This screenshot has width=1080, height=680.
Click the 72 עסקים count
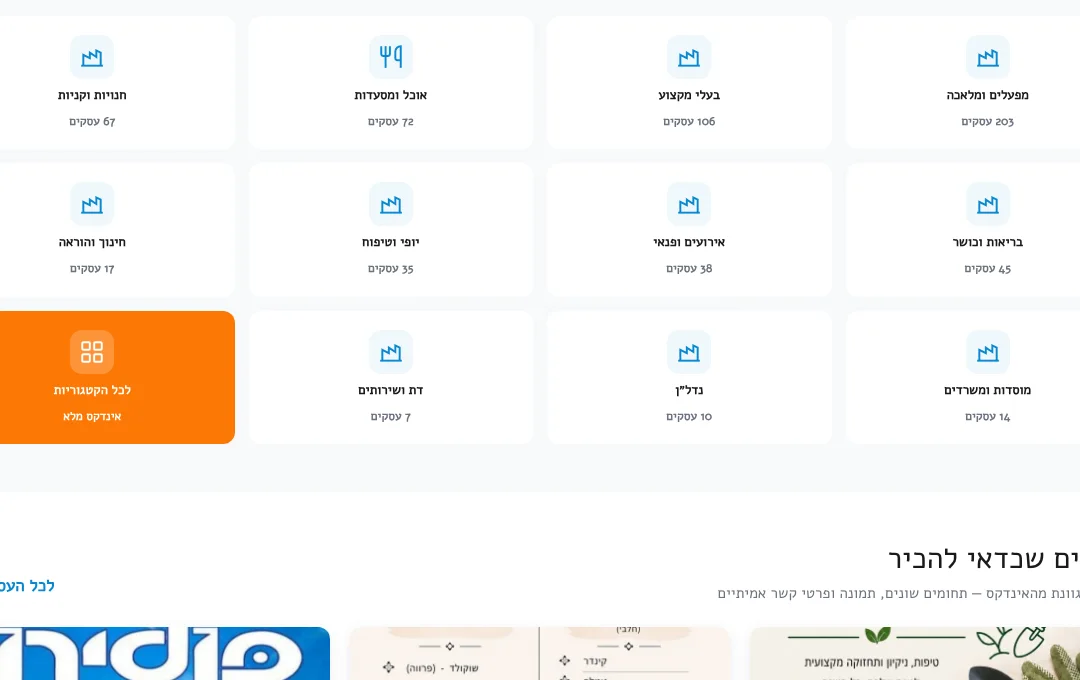pos(391,121)
